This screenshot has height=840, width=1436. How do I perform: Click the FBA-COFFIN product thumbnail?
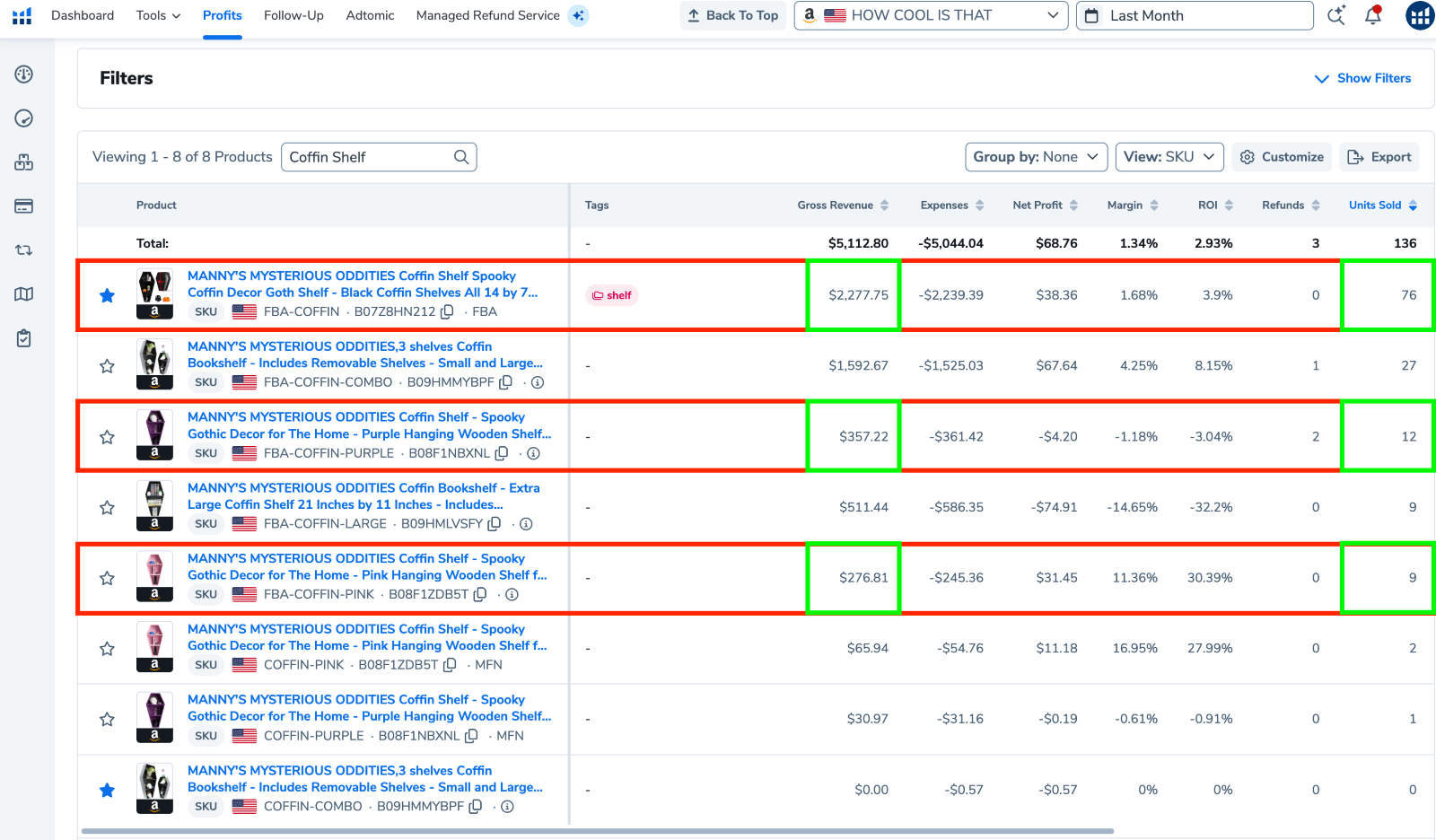coord(154,294)
